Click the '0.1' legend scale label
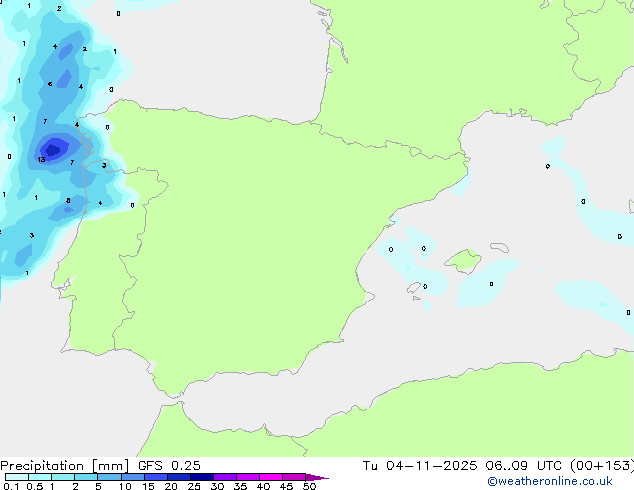The width and height of the screenshot is (634, 490). coord(11,486)
